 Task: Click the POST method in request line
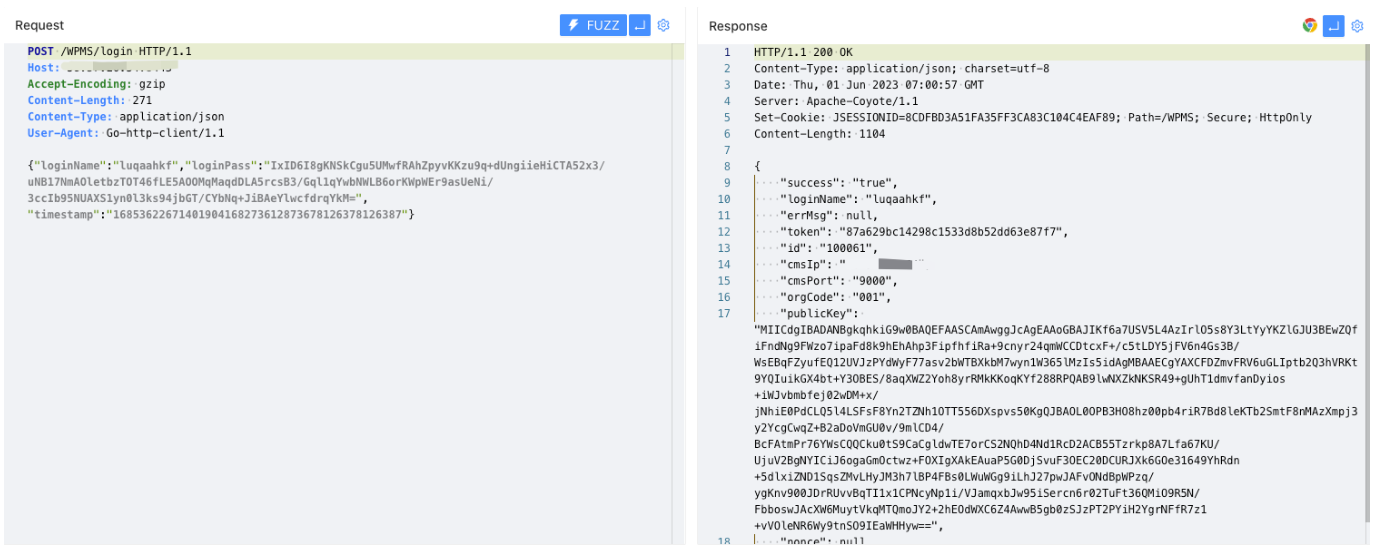[x=41, y=51]
